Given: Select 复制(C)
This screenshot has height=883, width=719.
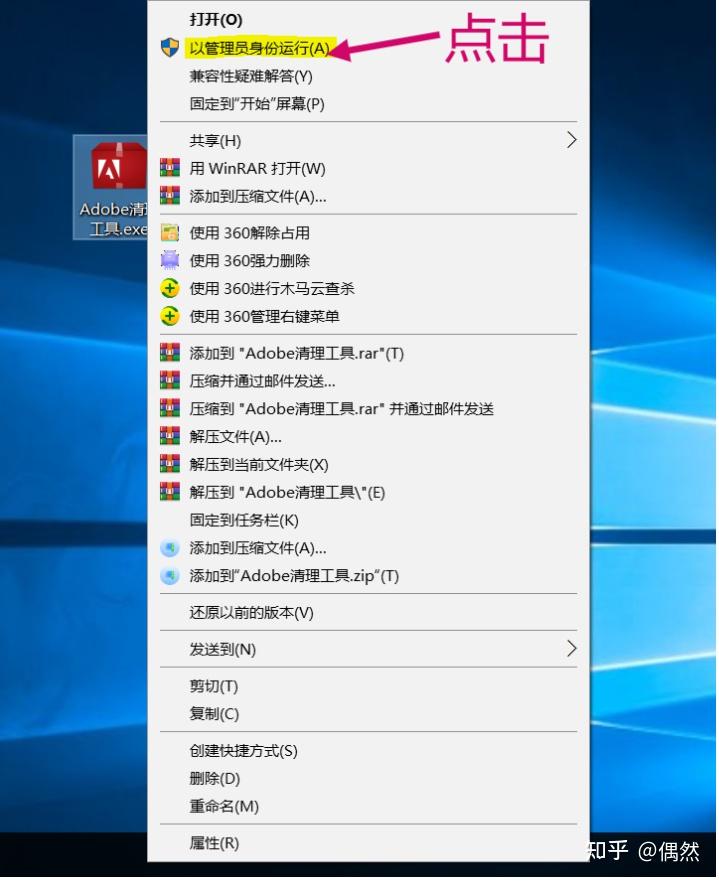Looking at the screenshot, I should coord(215,713).
